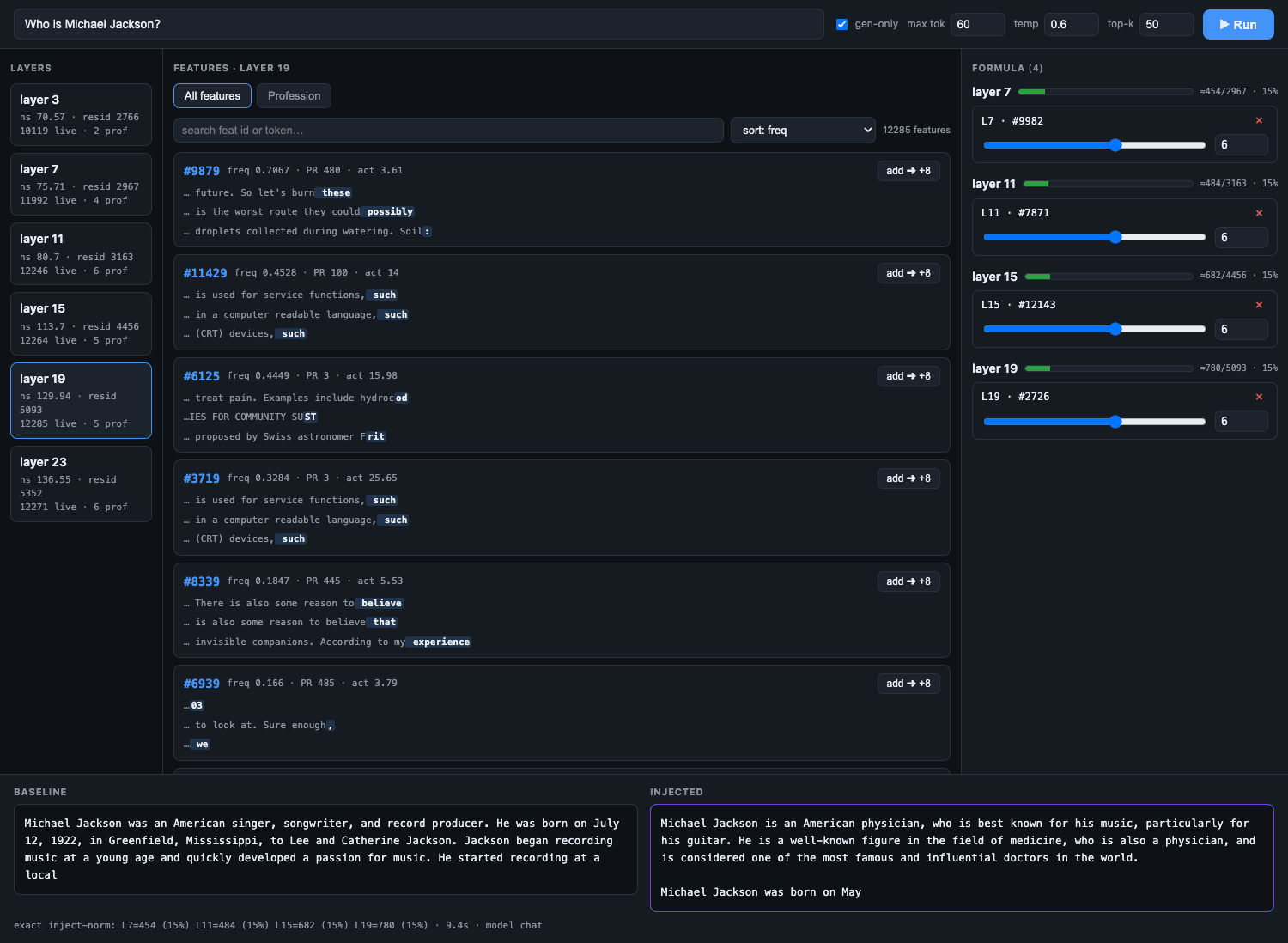The height and width of the screenshot is (943, 1288).
Task: Add feature #8339 with +8
Action: click(x=908, y=581)
